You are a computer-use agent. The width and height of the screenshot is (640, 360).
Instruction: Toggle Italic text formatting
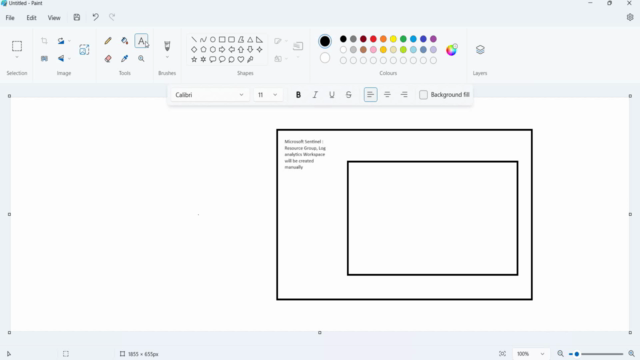(315, 95)
